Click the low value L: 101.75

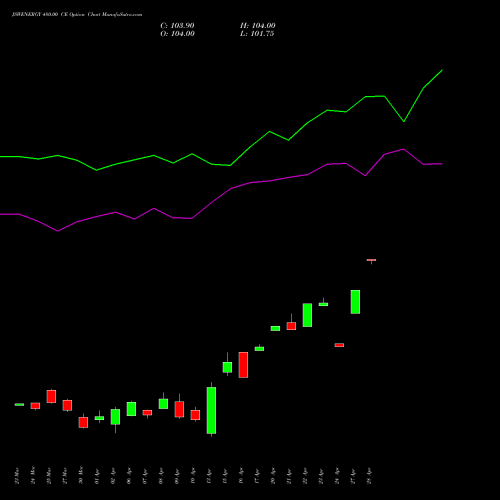pos(257,34)
